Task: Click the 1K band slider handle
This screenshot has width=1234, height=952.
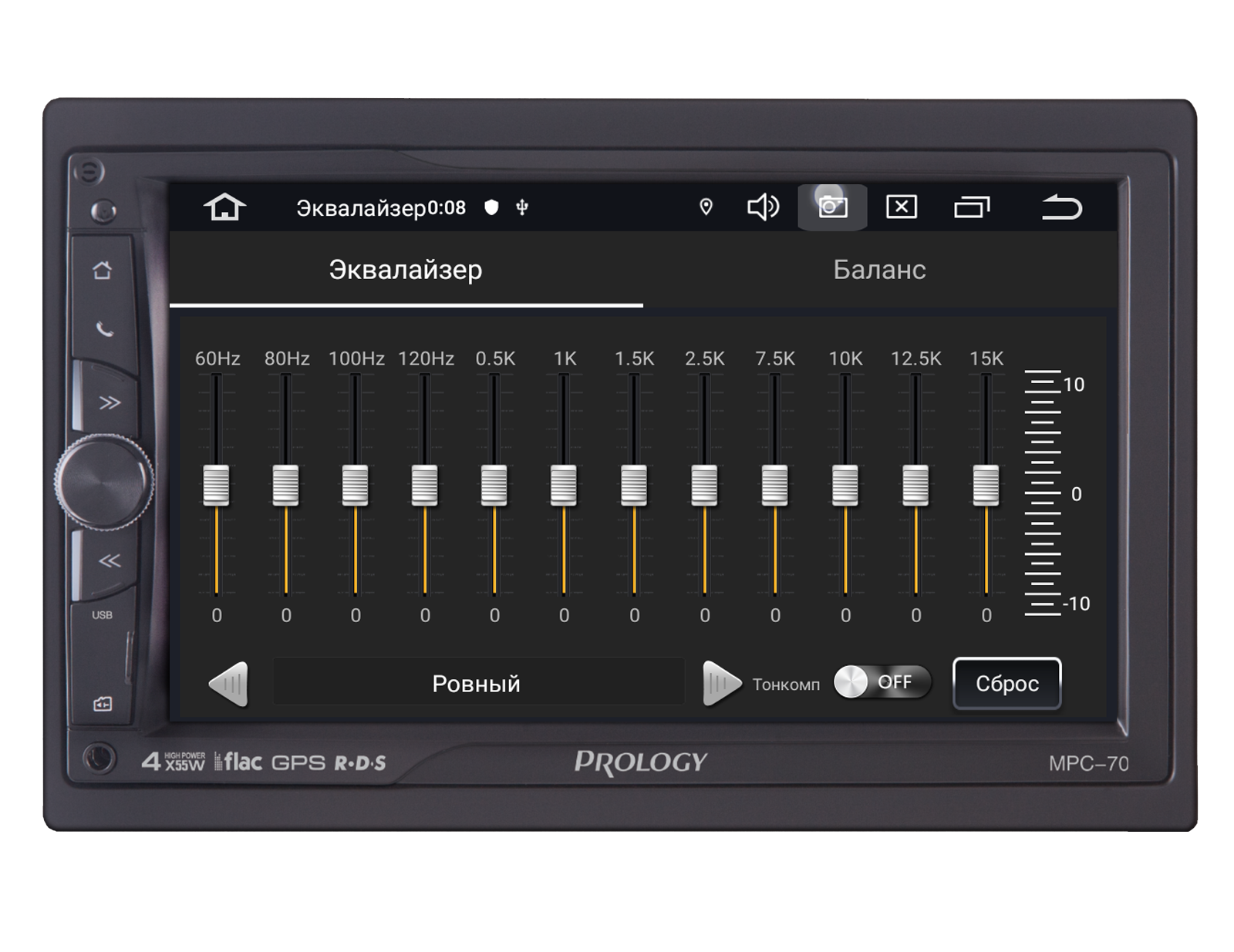Action: click(x=564, y=486)
